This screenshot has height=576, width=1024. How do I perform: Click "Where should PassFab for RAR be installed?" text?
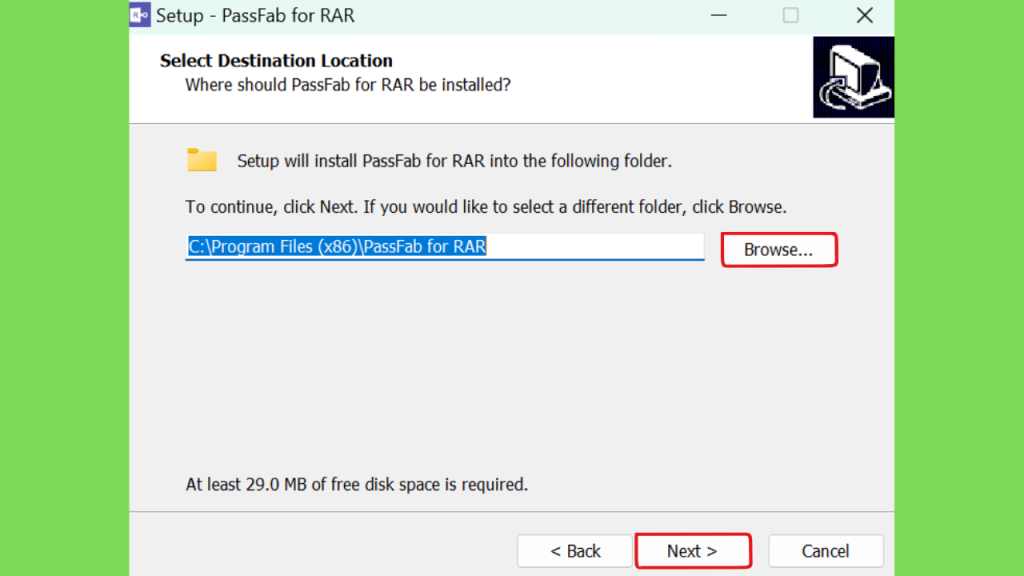click(x=347, y=85)
